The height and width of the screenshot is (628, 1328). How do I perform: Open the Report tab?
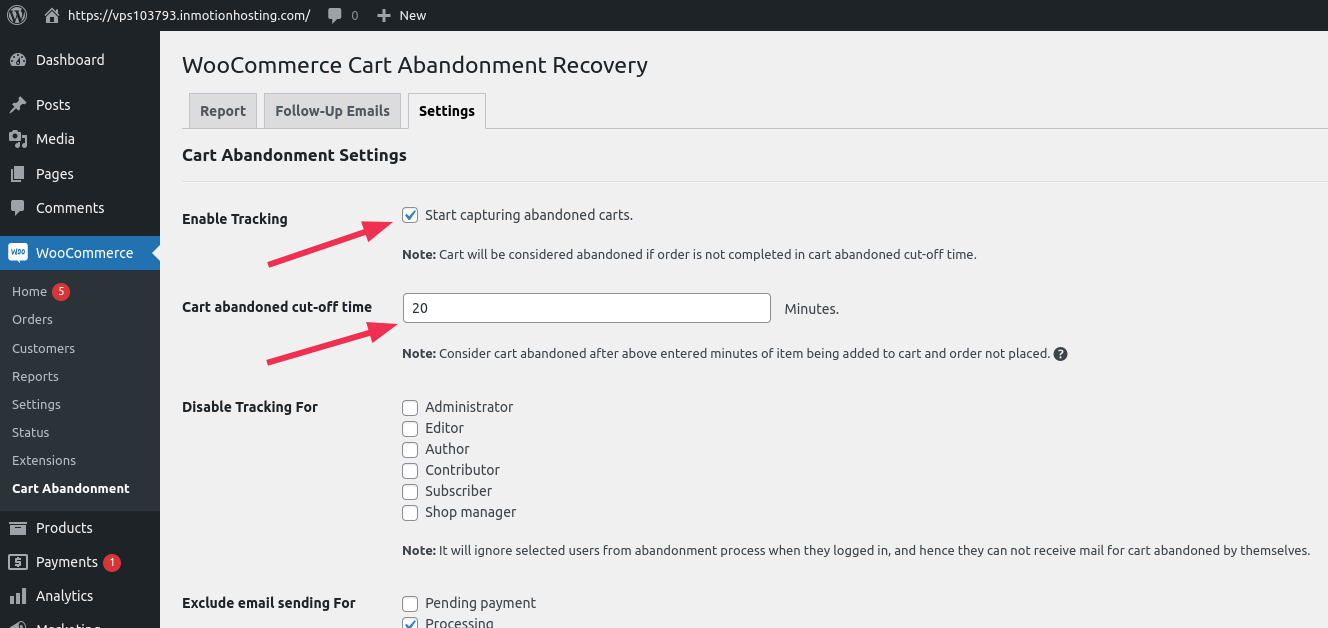tap(222, 110)
